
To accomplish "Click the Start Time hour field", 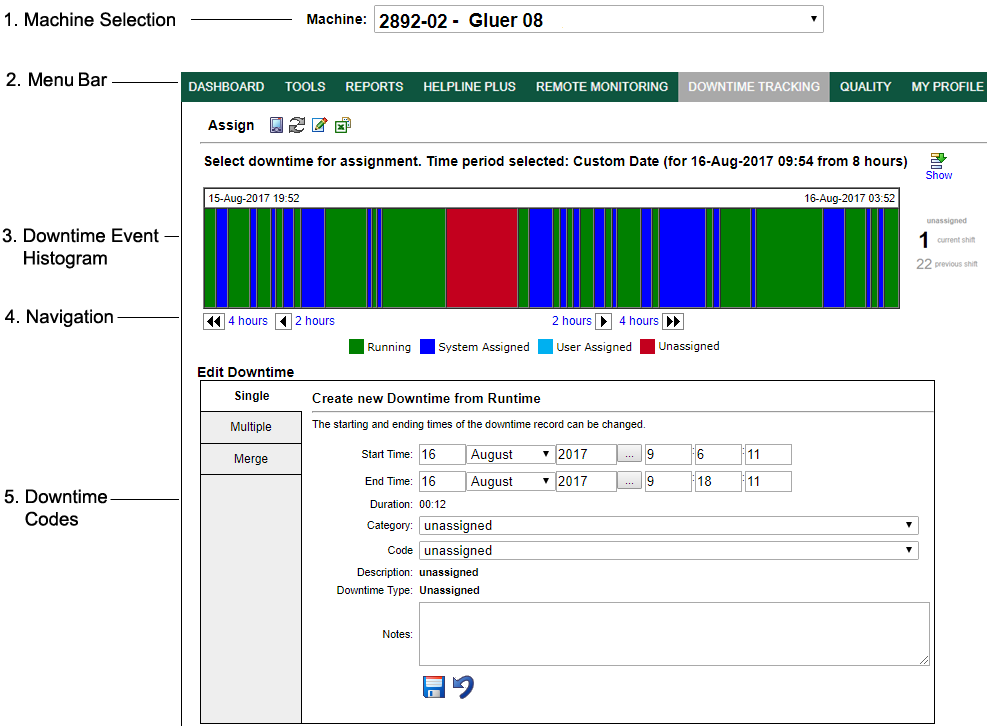I will [x=668, y=455].
